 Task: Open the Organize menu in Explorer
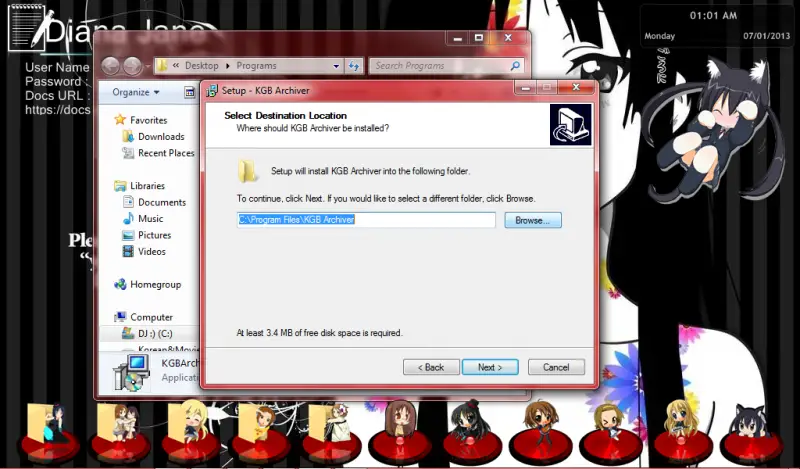tap(136, 92)
